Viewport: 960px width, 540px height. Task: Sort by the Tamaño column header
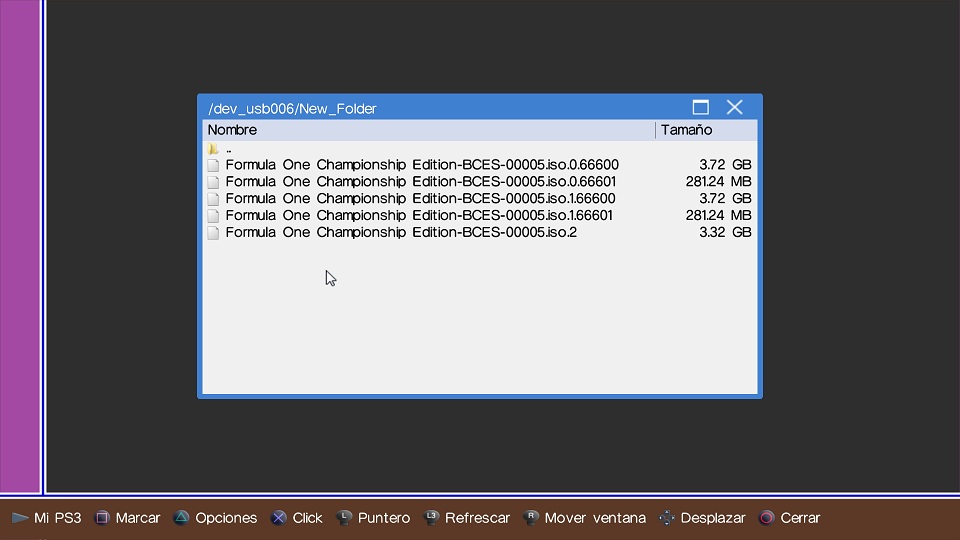click(707, 130)
